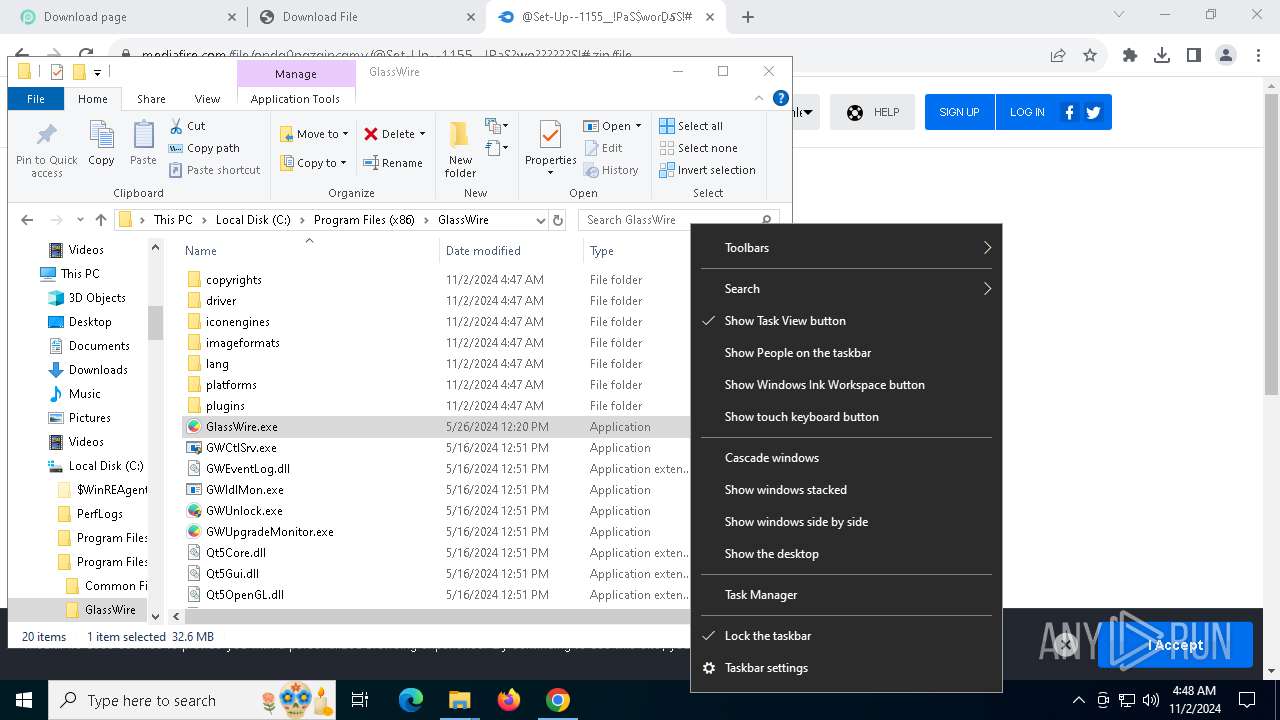Image resolution: width=1280 pixels, height=720 pixels.
Task: Click HELP button on MediaFire
Action: point(872,112)
